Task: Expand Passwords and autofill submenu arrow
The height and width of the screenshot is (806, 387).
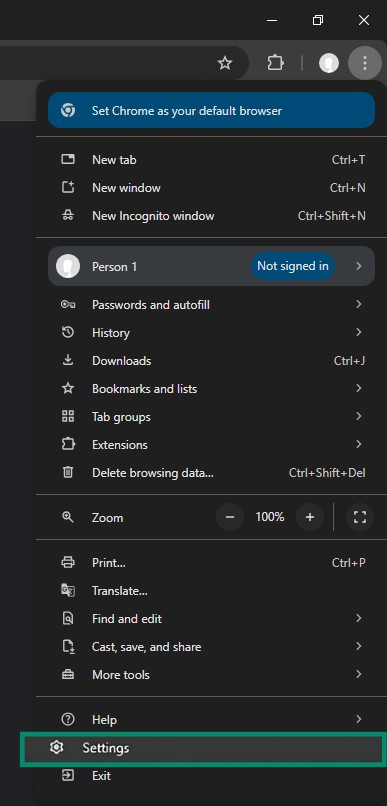Action: tap(359, 305)
